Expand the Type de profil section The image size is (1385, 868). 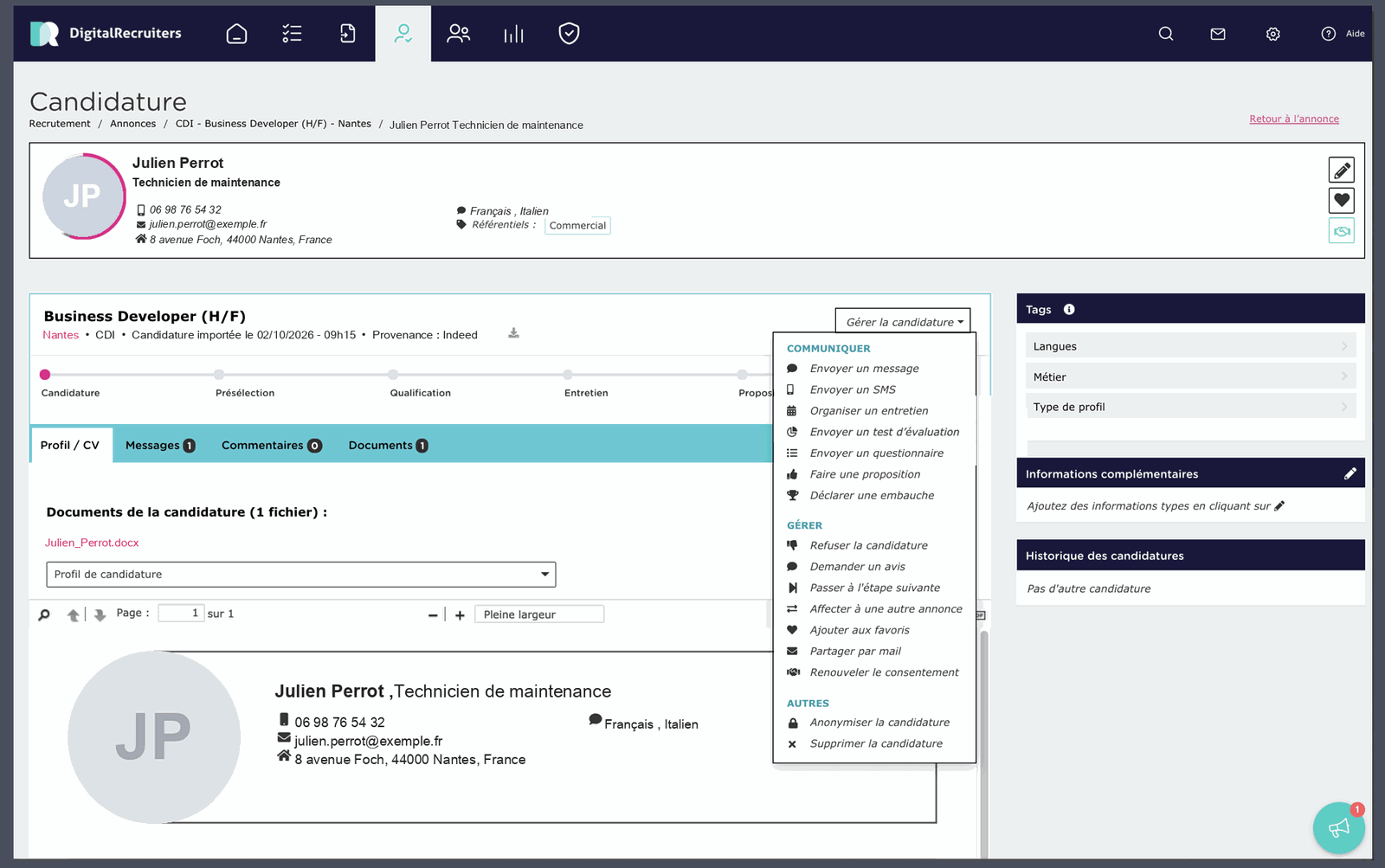[x=1190, y=407]
